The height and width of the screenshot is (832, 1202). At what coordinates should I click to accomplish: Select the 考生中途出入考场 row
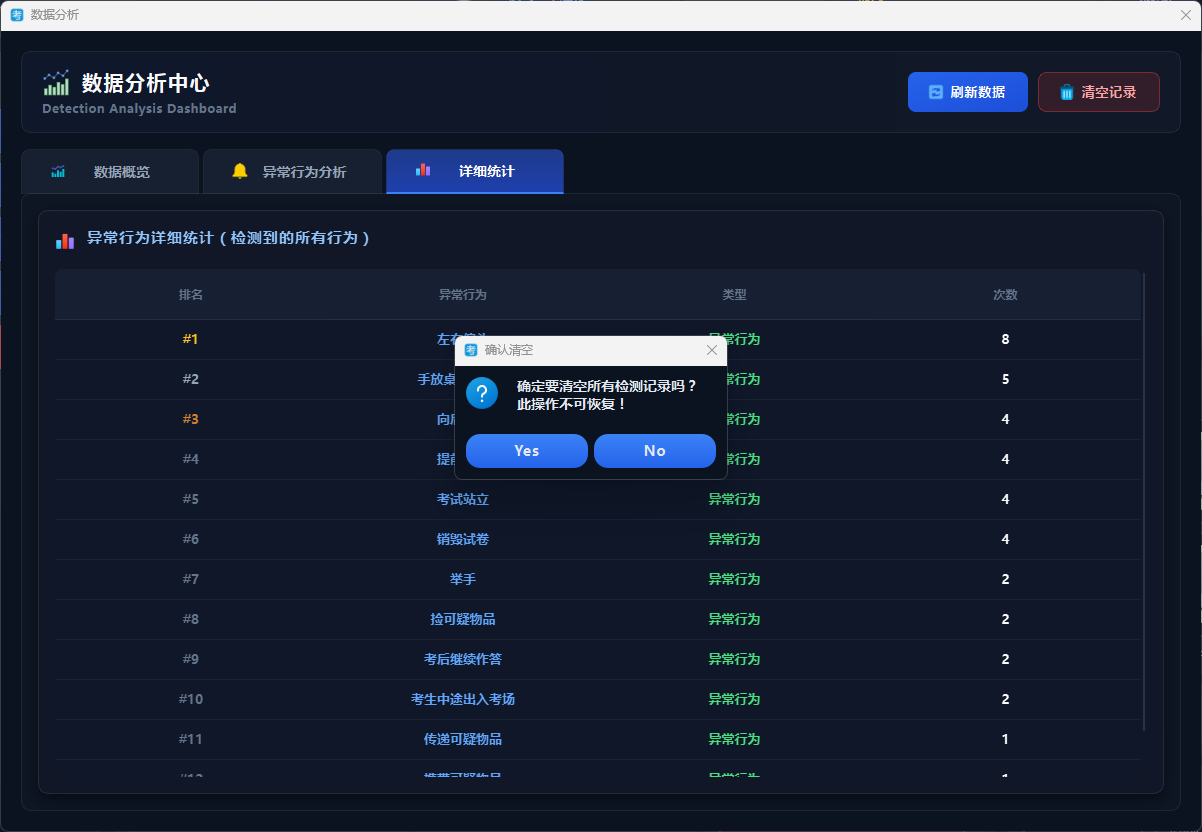pyautogui.click(x=463, y=699)
